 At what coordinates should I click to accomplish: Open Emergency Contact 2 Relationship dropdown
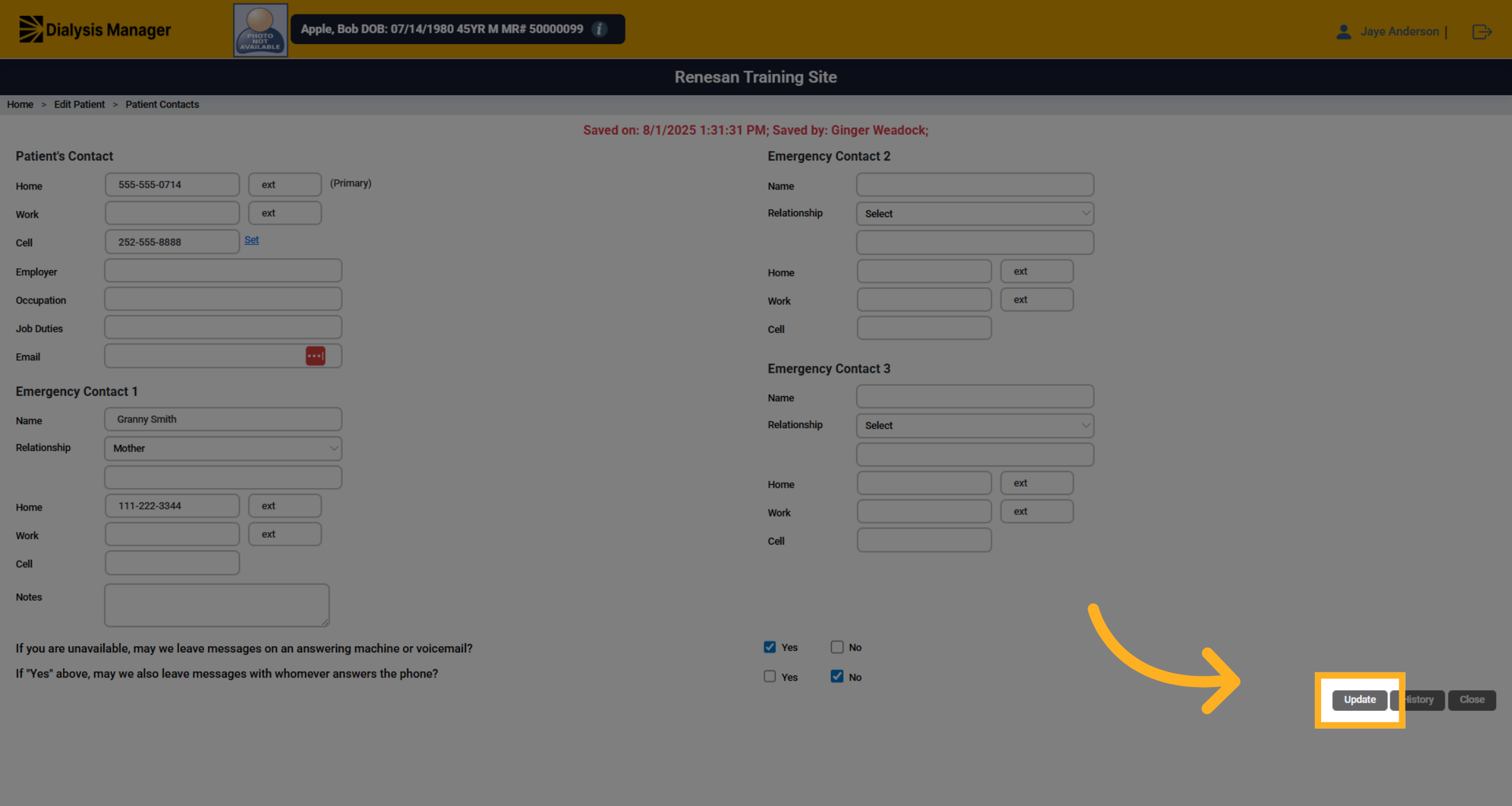[975, 213]
